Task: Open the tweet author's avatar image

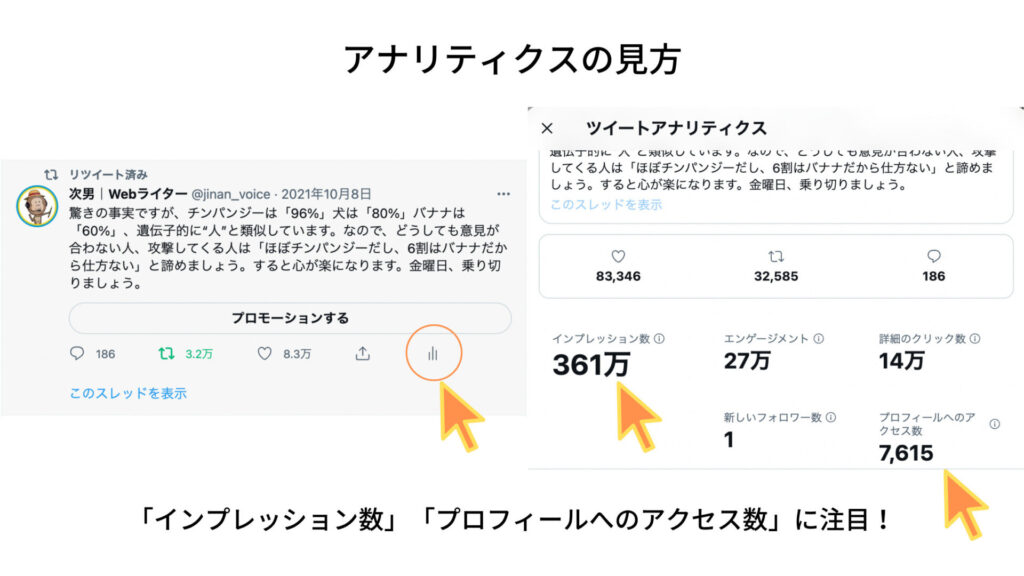Action: pos(37,206)
